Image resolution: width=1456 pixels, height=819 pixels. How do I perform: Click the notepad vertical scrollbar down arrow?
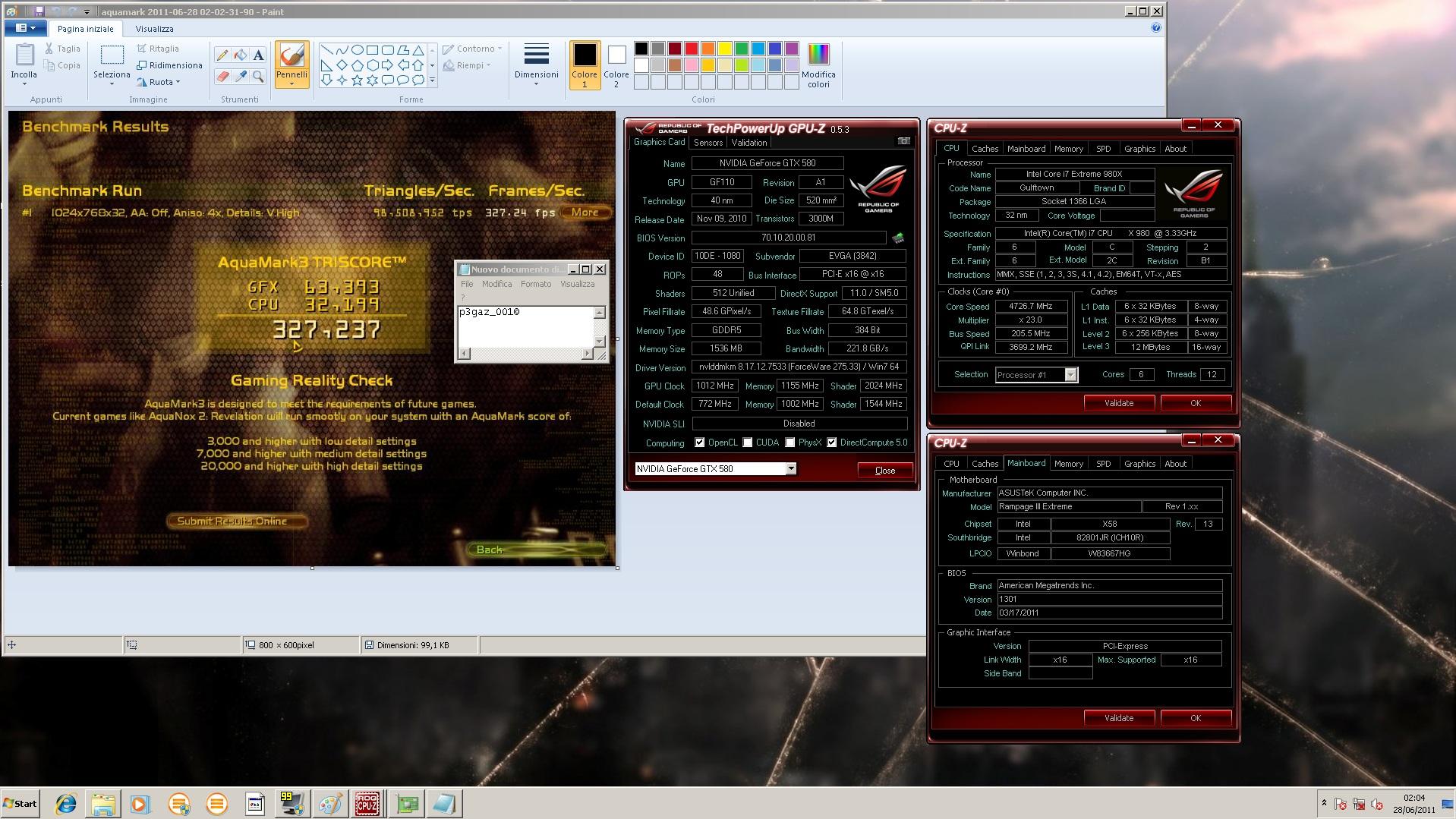click(600, 342)
